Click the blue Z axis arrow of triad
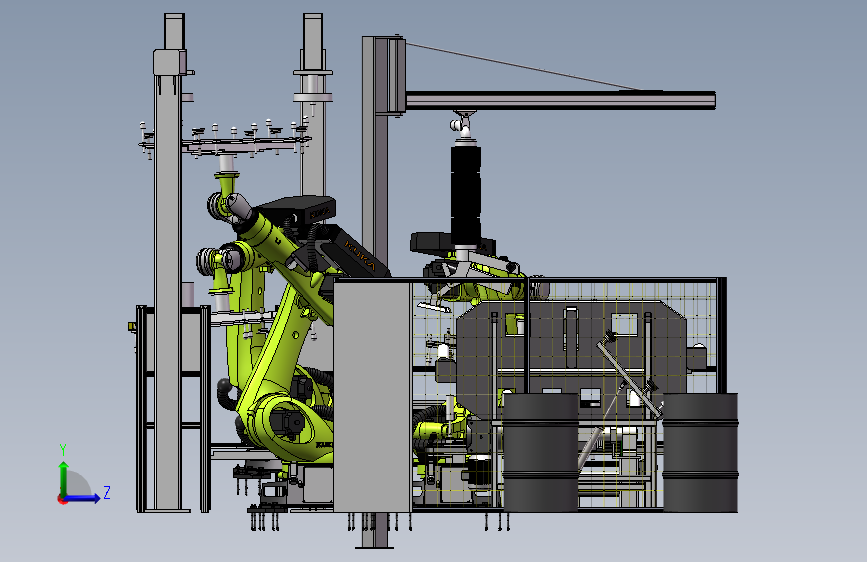Viewport: 867px width, 562px height. click(83, 498)
